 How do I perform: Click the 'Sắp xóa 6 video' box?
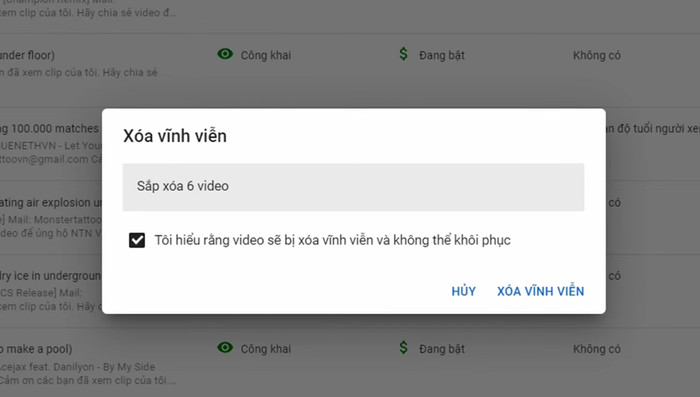[x=353, y=187]
